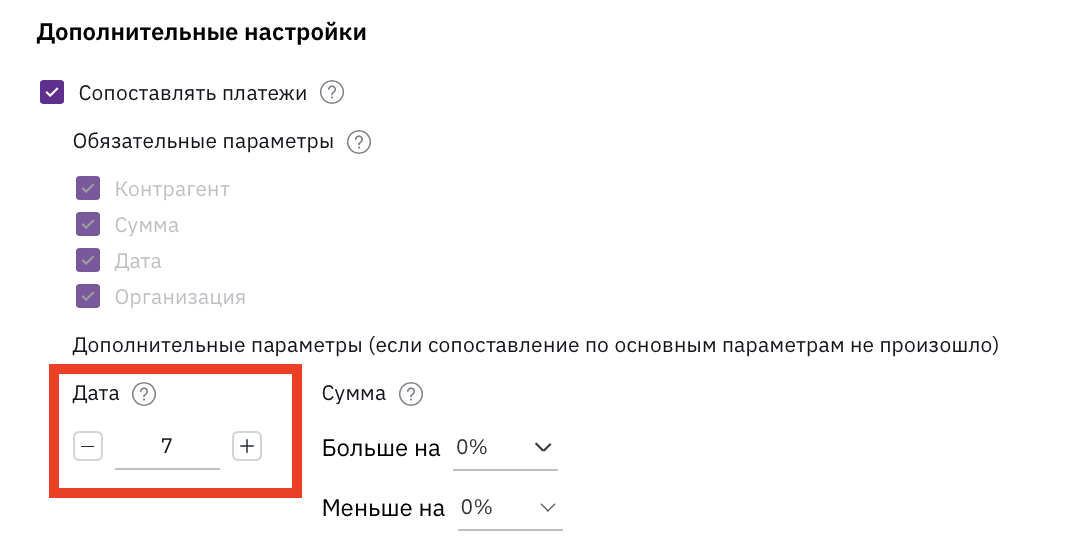Click help icon next to Обязательные параметры

[359, 142]
